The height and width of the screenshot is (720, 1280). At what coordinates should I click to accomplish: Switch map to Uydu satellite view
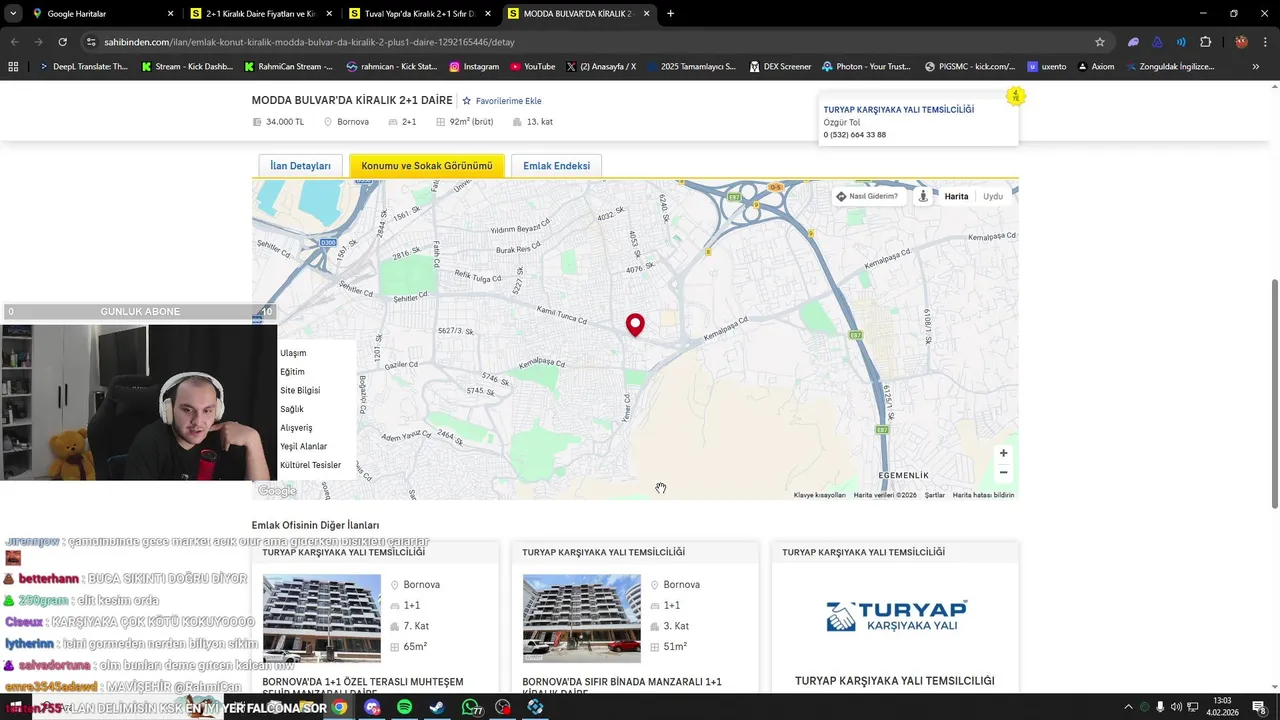(x=992, y=196)
